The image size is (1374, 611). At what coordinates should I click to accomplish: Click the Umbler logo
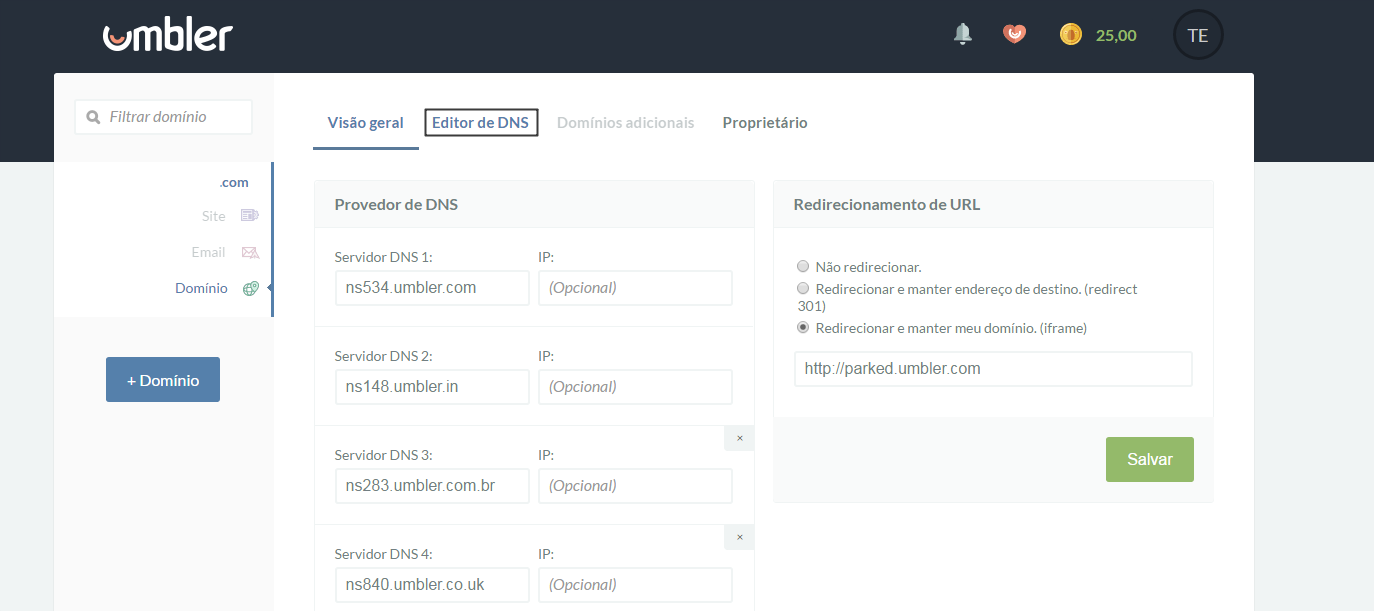click(167, 35)
